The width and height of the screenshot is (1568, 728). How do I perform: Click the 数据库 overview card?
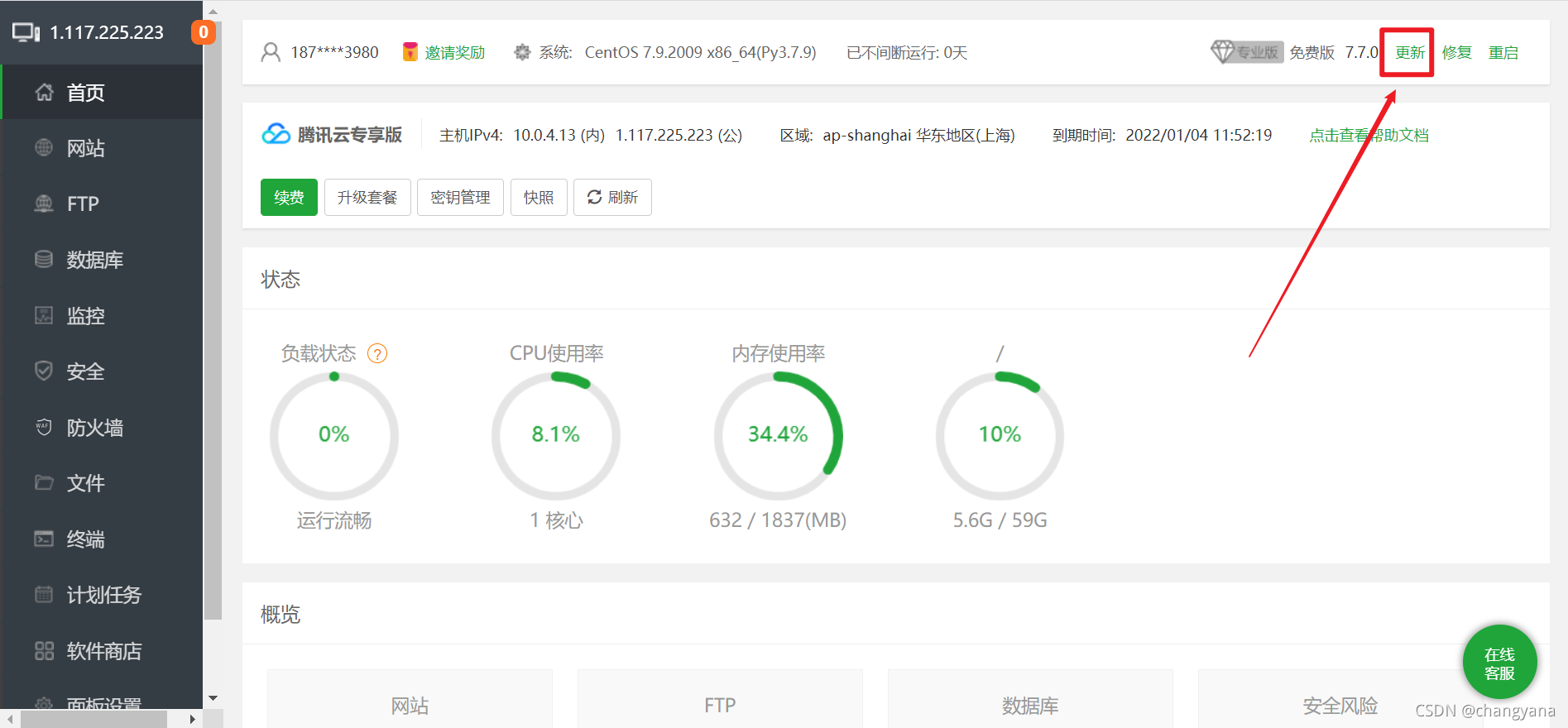click(x=1030, y=699)
